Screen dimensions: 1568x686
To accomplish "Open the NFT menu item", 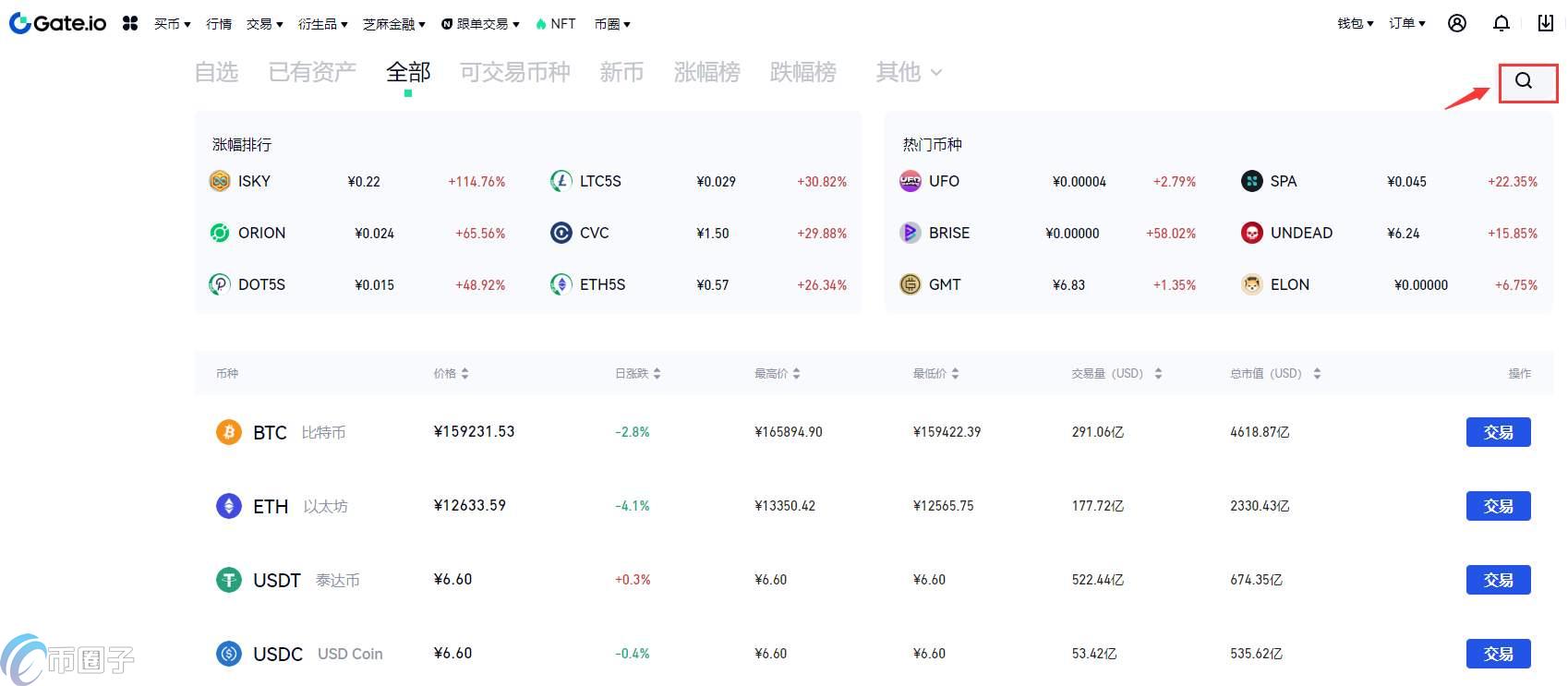I will [555, 24].
